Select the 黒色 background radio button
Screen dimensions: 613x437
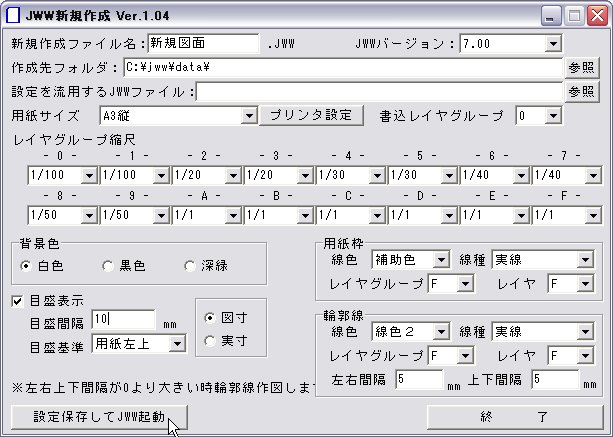108,266
